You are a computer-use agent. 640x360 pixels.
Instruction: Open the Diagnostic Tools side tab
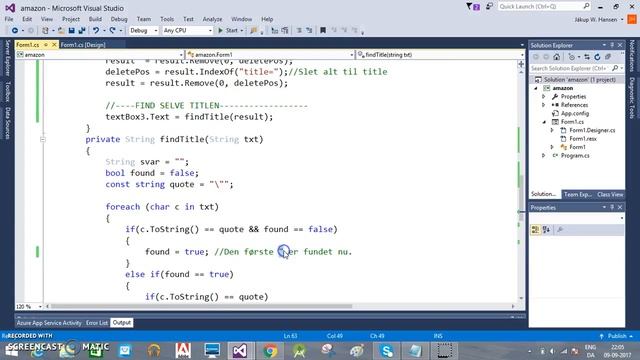click(x=632, y=98)
